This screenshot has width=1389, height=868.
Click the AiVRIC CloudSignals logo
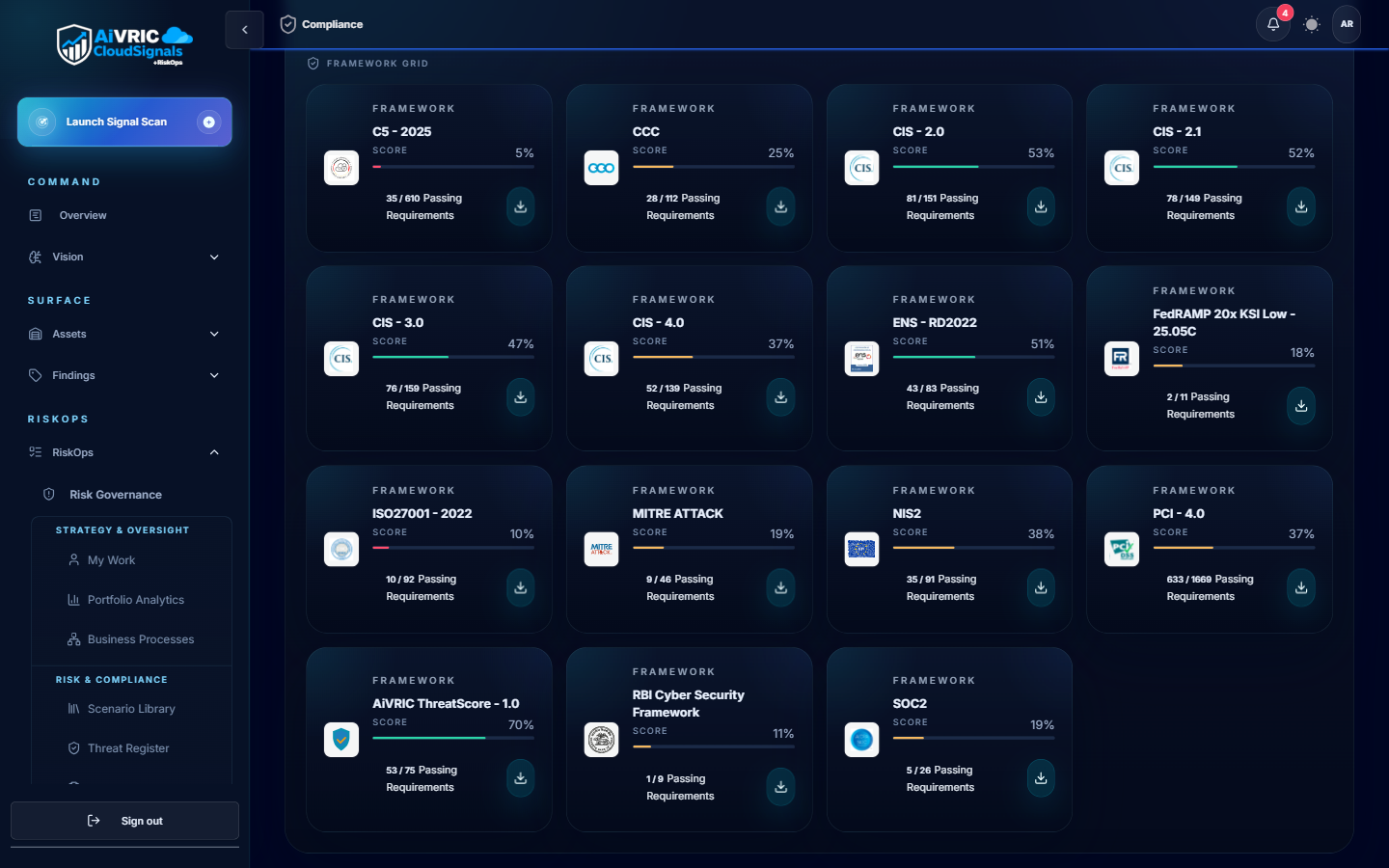click(124, 45)
